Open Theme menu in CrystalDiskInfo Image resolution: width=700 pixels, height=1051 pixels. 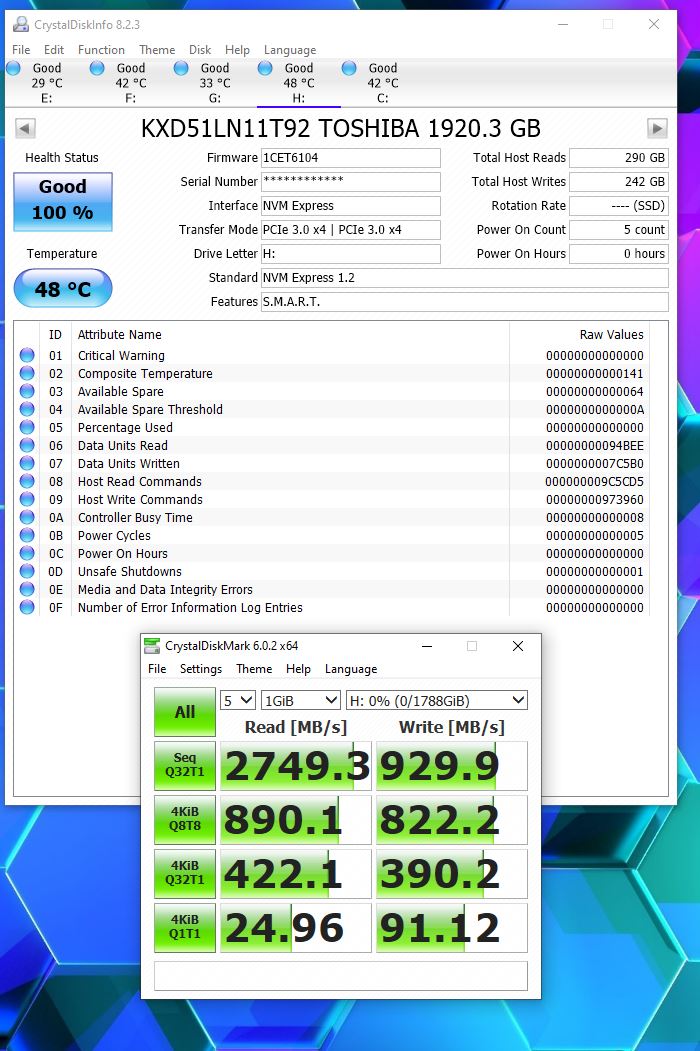(x=157, y=50)
